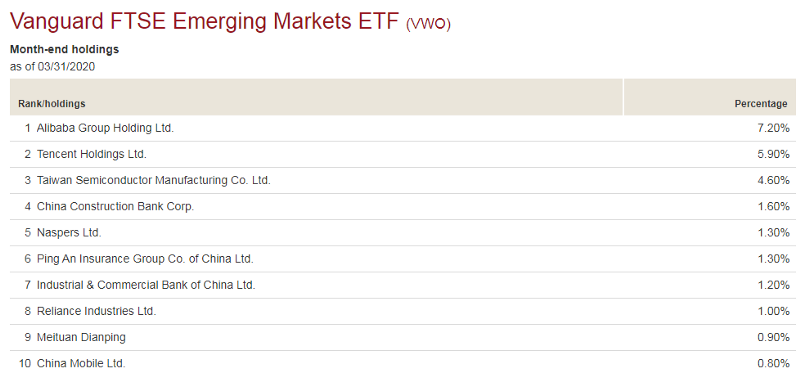The image size is (800, 377).
Task: Open Industrial & Commercial Bank of China Ltd.
Action: click(146, 285)
